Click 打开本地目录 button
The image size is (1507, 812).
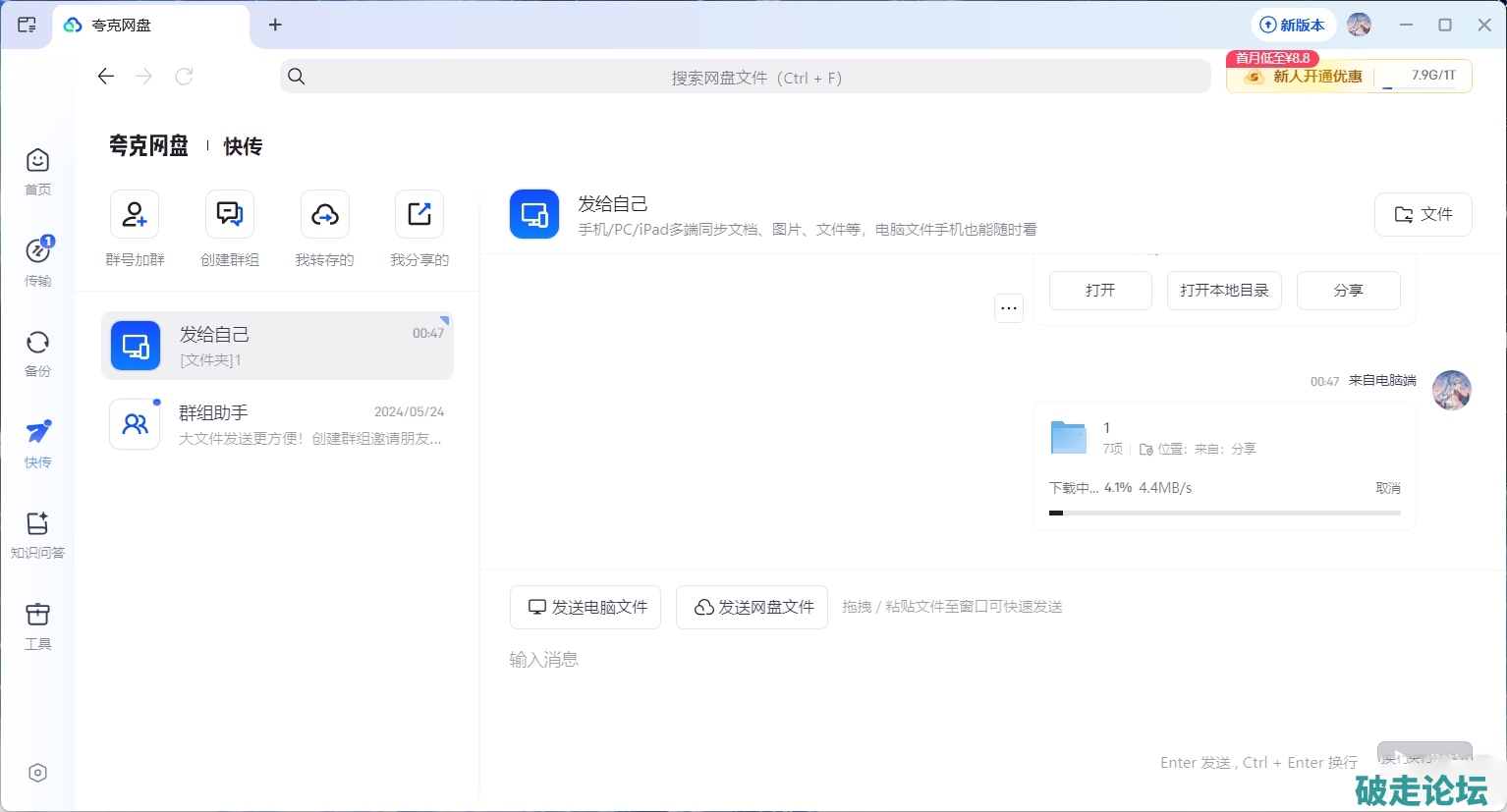(x=1224, y=291)
